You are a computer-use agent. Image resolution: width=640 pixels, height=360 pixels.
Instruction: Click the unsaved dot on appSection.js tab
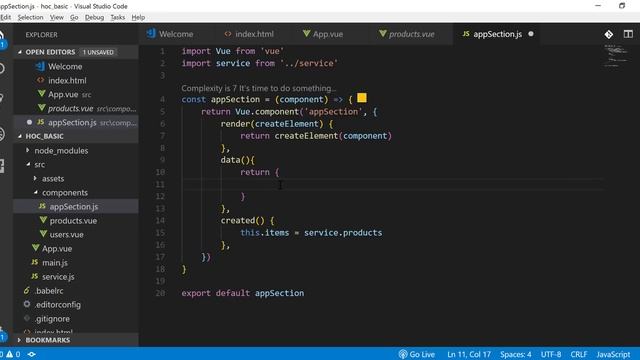[x=531, y=34]
